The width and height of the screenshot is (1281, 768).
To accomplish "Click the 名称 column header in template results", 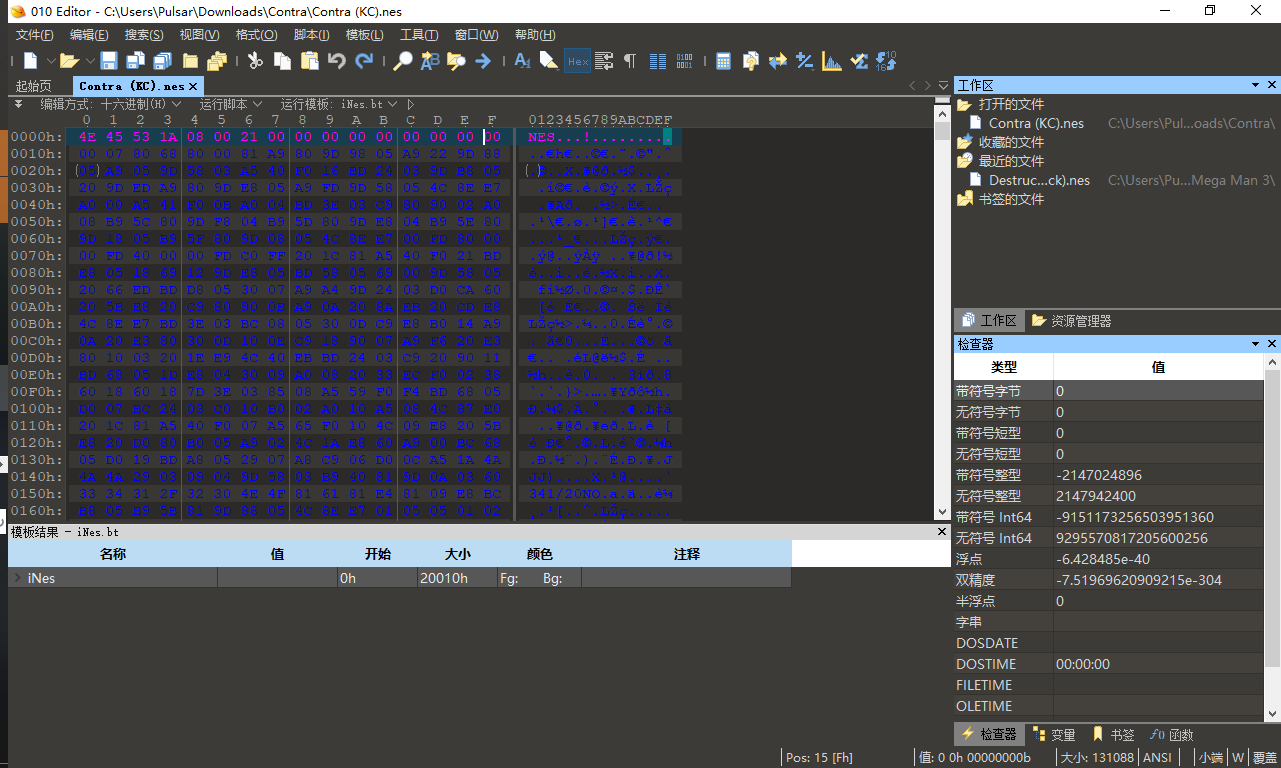I will 113,554.
